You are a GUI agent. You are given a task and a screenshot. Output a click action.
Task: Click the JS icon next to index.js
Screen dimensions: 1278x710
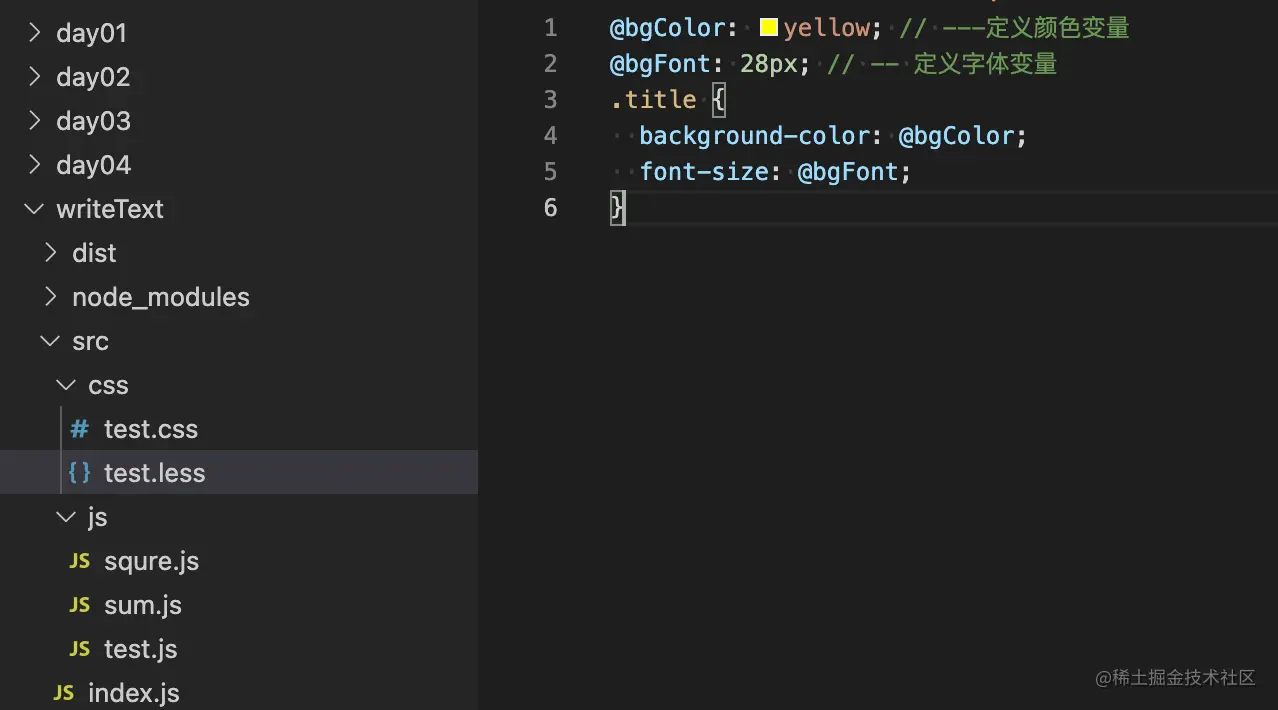[63, 694]
